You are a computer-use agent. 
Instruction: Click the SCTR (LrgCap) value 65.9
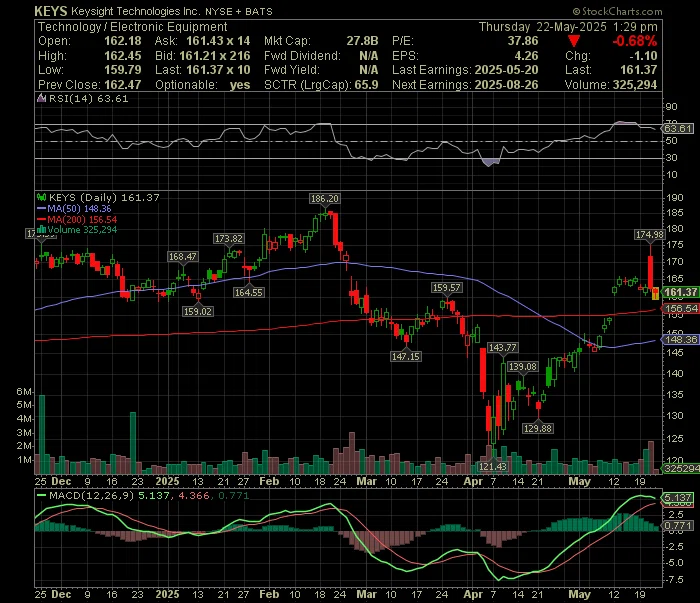(367, 85)
